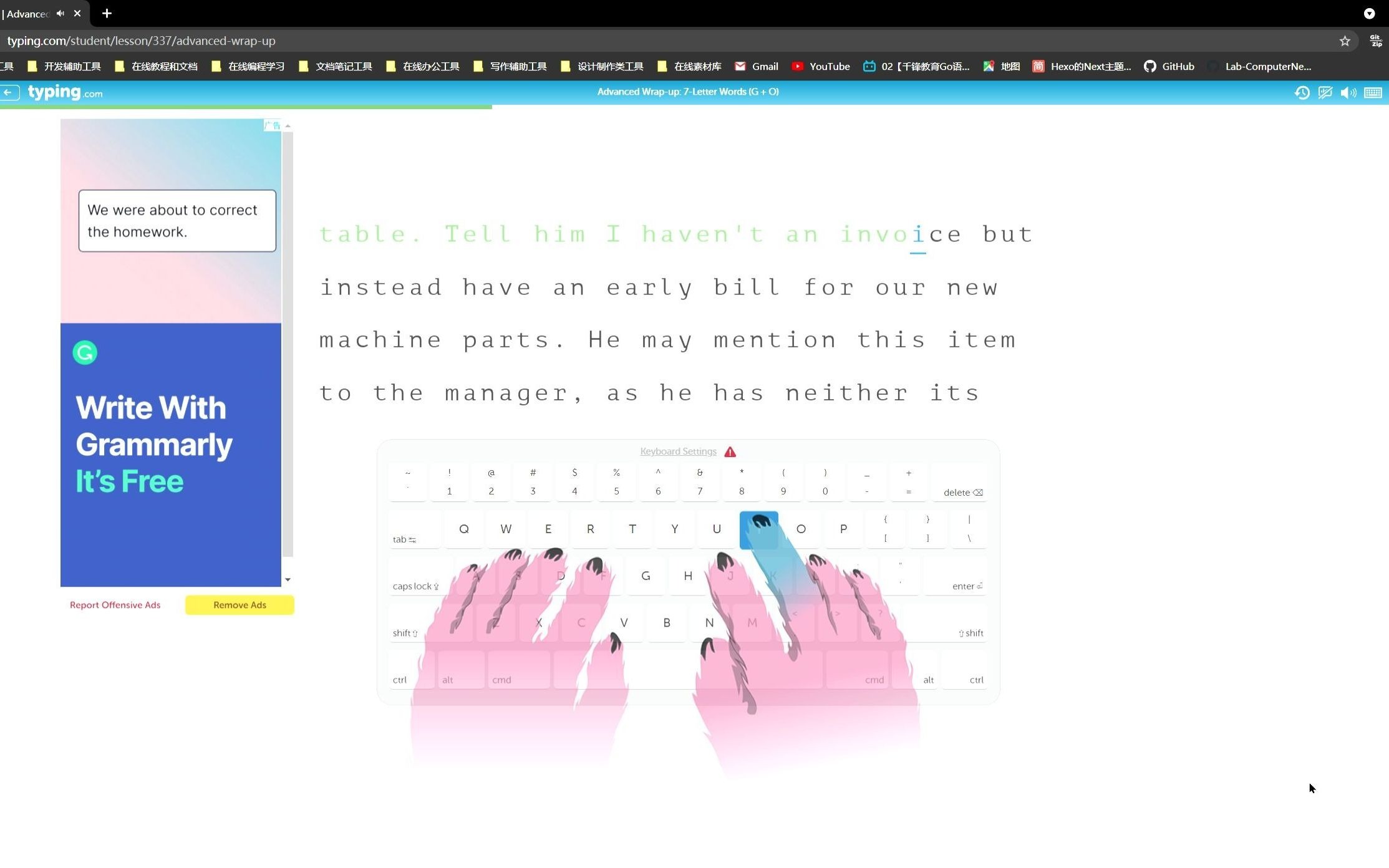Screen dimensions: 1389x868
Task: Select the Advanced Wrap-up lesson tab
Action: [30, 12]
